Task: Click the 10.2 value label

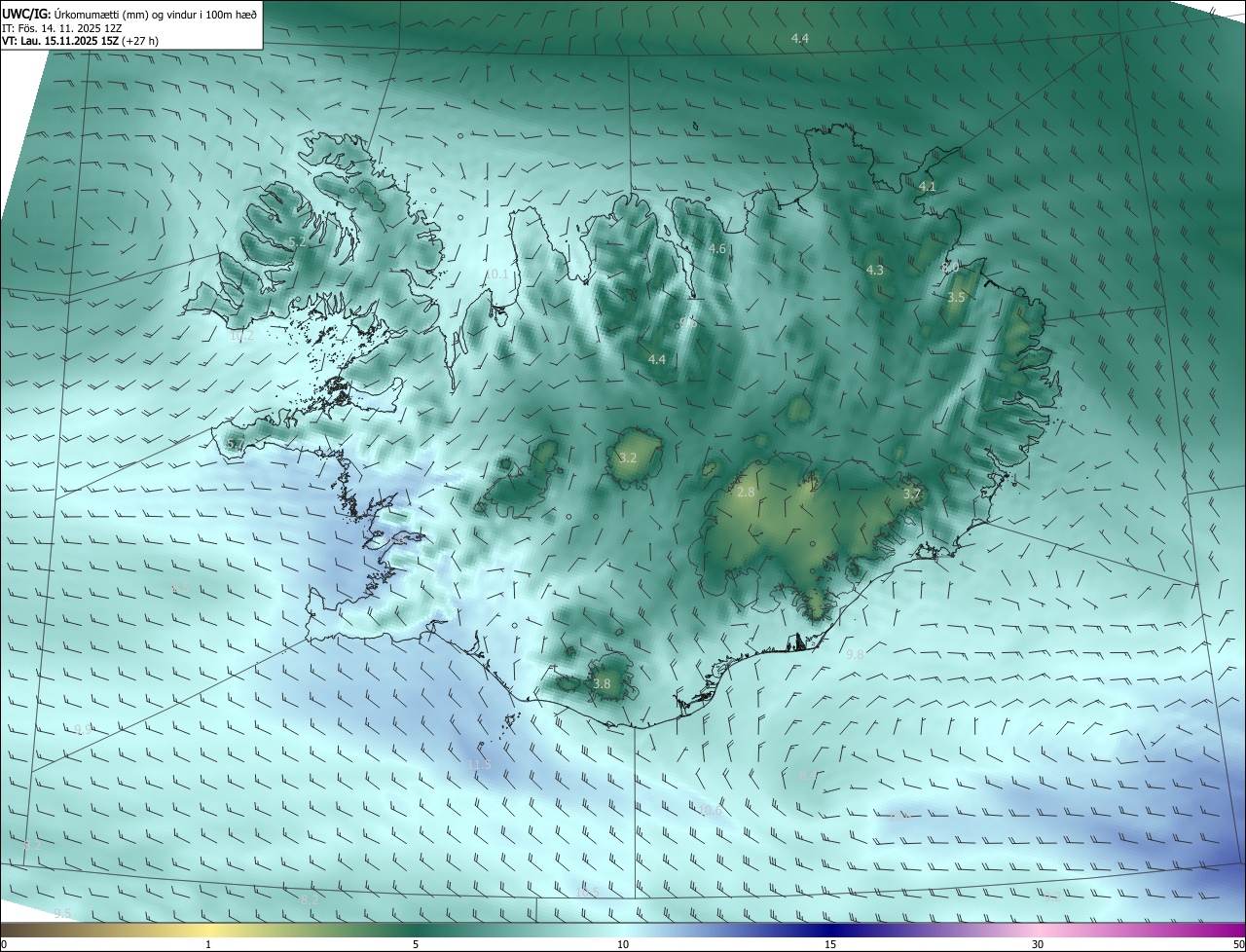Action: pyautogui.click(x=241, y=336)
